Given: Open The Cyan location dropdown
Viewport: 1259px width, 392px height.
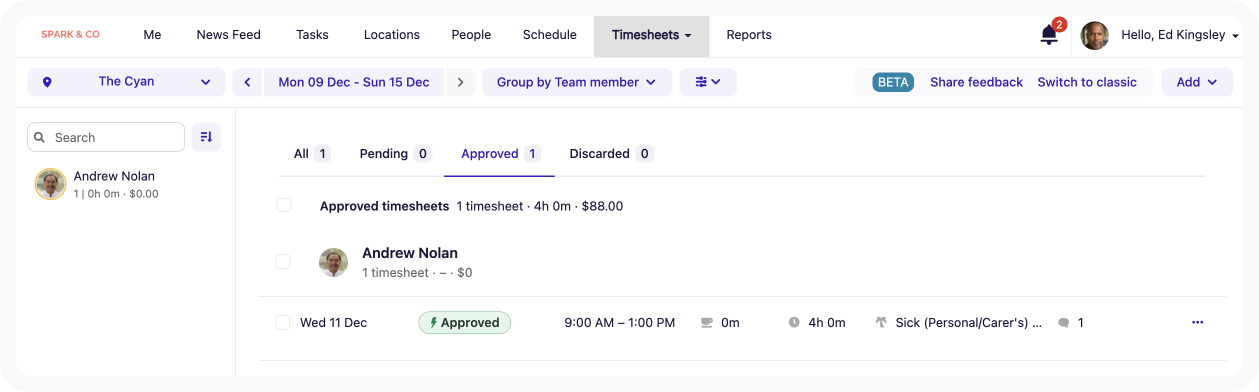Looking at the screenshot, I should (x=126, y=82).
